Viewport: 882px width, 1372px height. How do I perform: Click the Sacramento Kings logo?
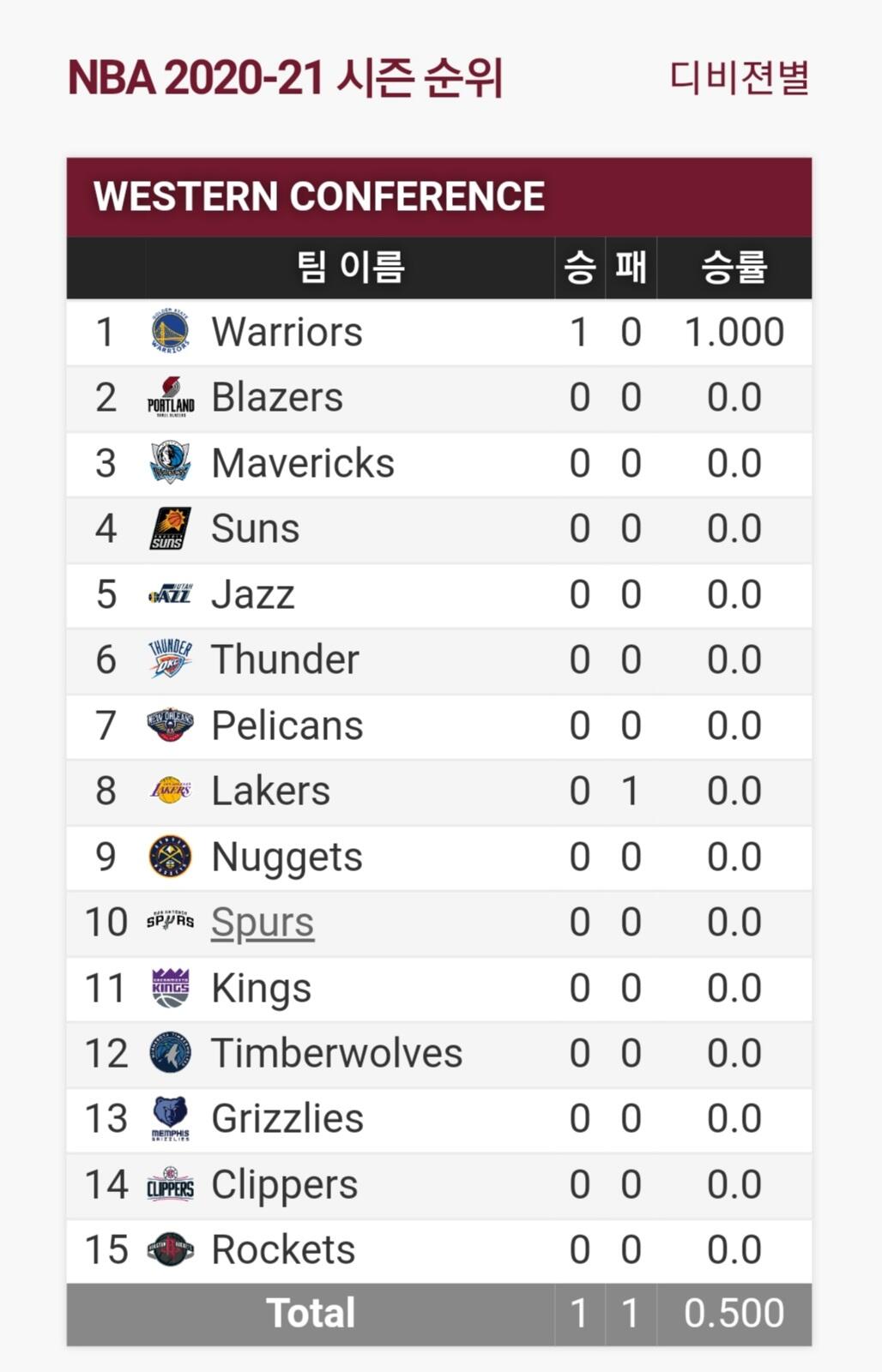pyautogui.click(x=170, y=988)
